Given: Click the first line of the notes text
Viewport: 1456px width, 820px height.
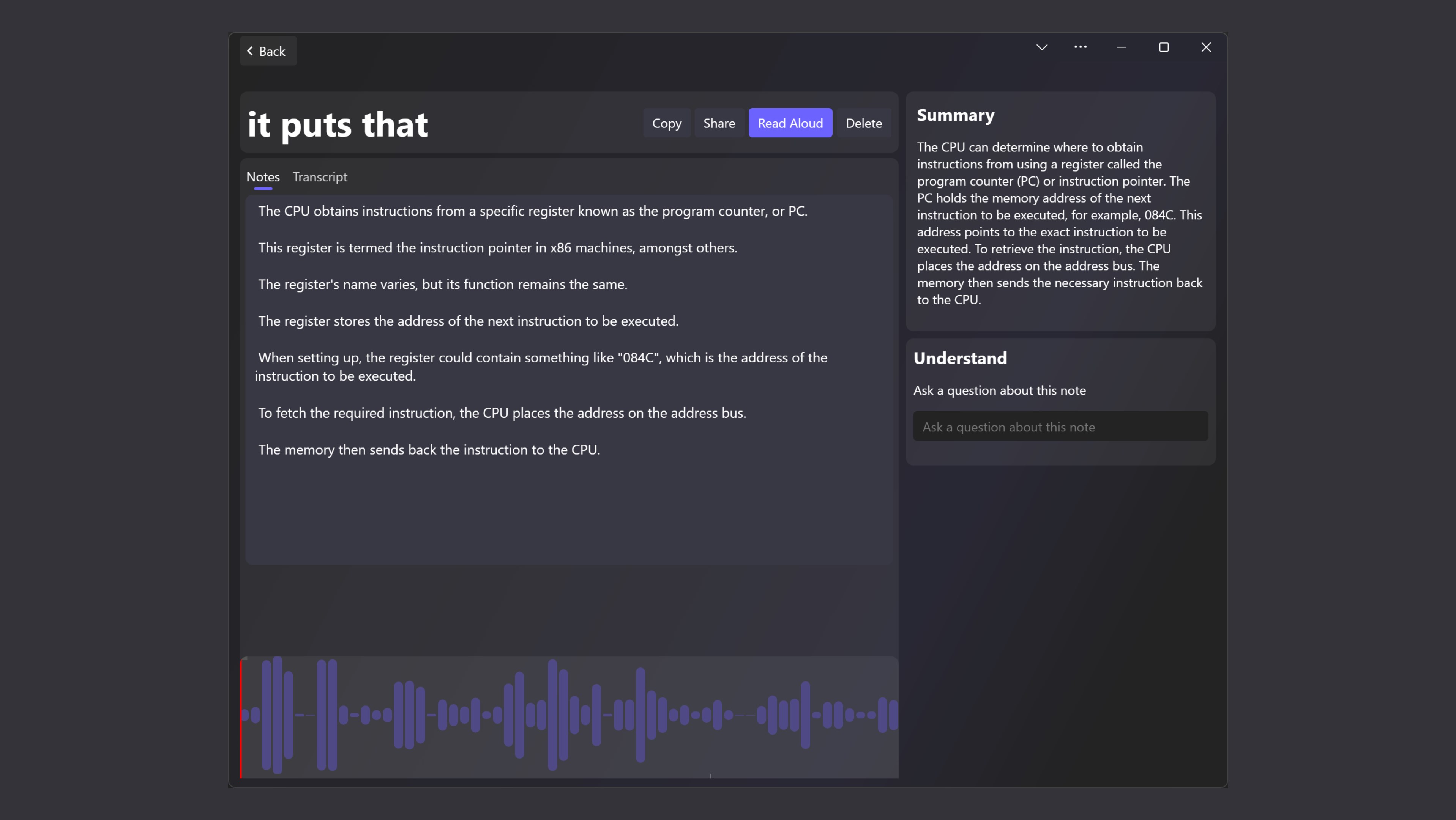Looking at the screenshot, I should click(532, 211).
